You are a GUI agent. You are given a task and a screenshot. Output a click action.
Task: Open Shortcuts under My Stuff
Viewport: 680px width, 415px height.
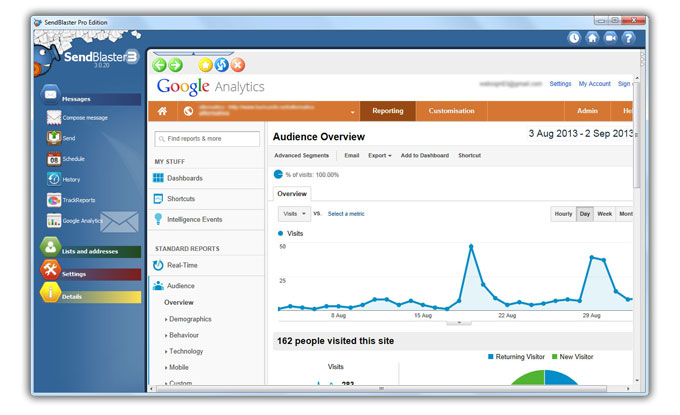click(x=174, y=199)
